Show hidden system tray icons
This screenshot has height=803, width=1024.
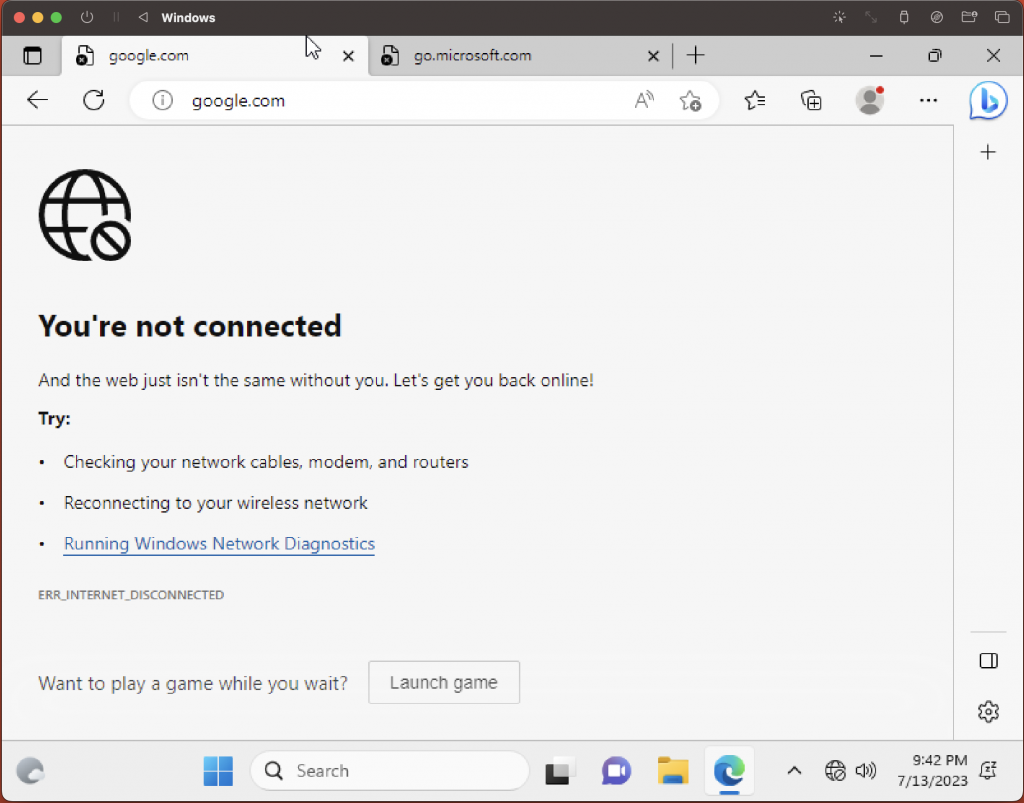[x=794, y=771]
